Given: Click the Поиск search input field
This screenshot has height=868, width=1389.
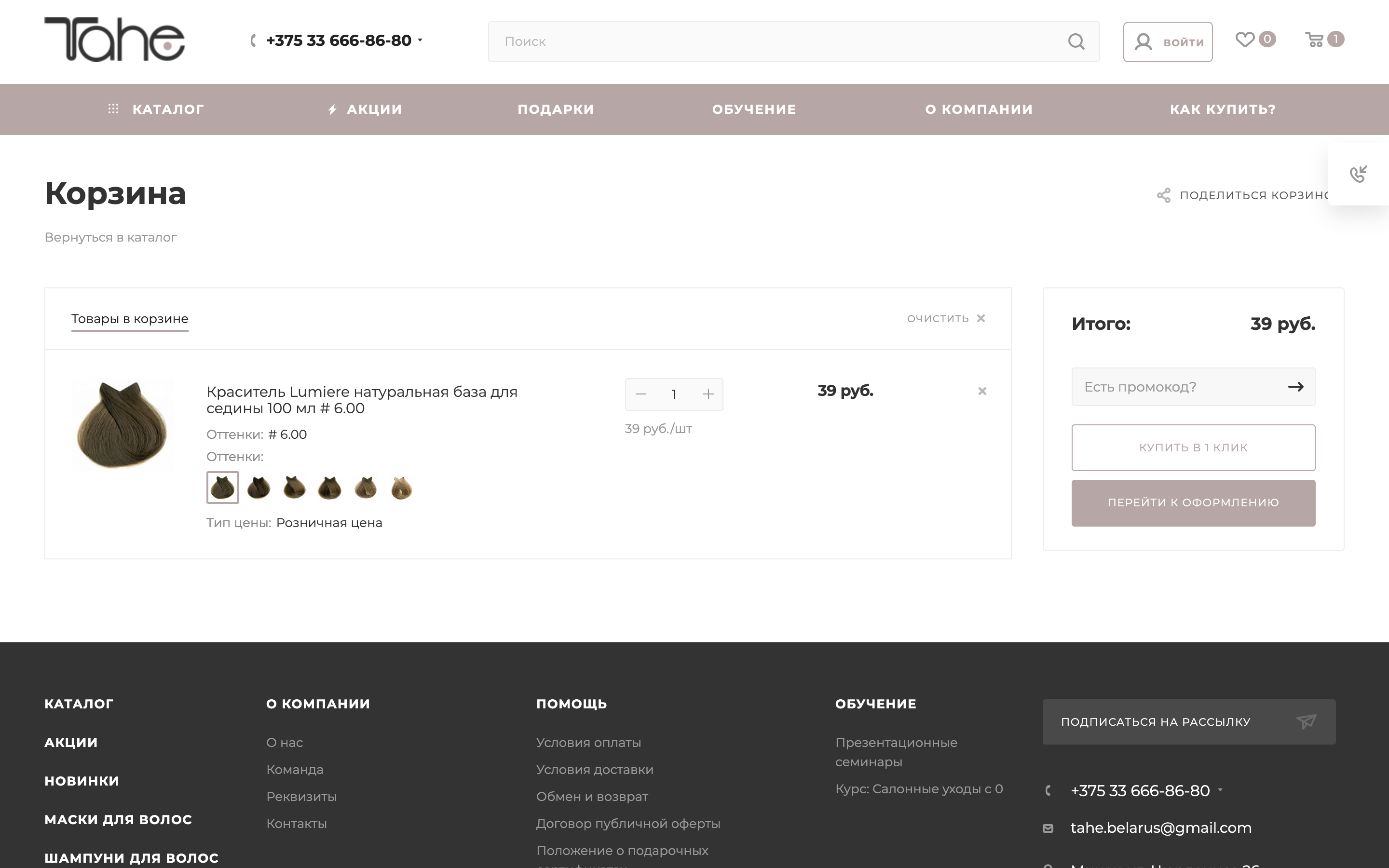Looking at the screenshot, I should click(x=794, y=41).
